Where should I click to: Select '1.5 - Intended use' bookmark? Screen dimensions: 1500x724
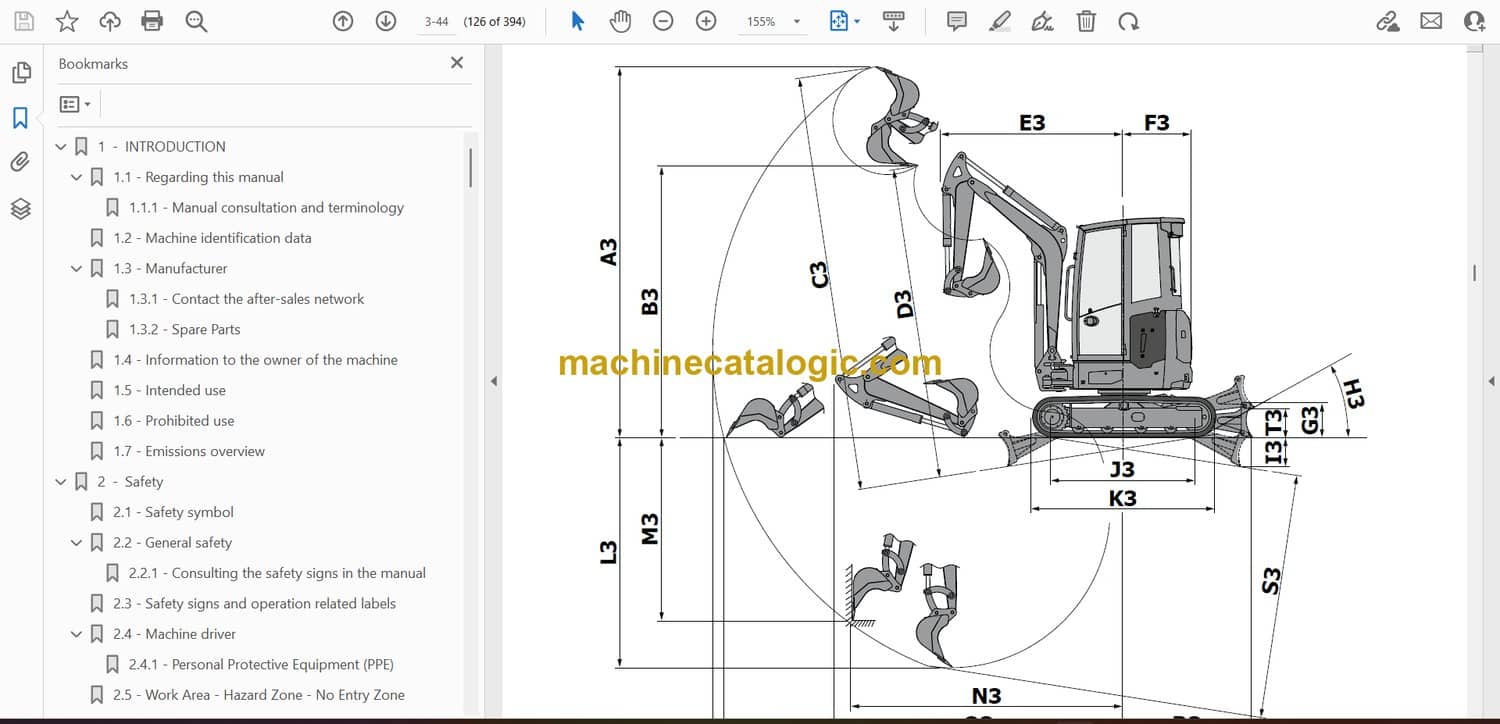click(x=169, y=390)
